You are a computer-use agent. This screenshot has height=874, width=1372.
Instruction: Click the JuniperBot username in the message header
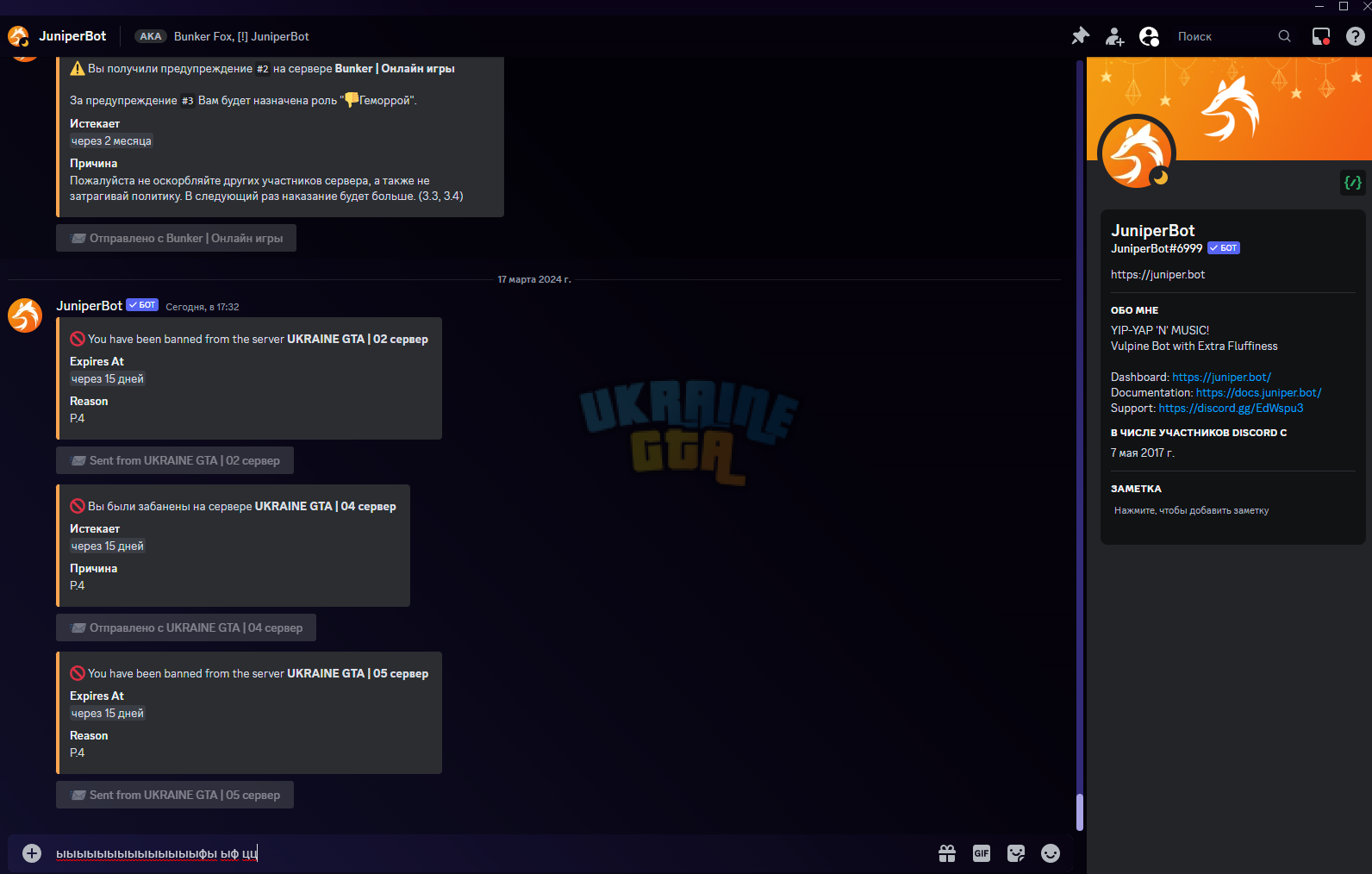[90, 306]
